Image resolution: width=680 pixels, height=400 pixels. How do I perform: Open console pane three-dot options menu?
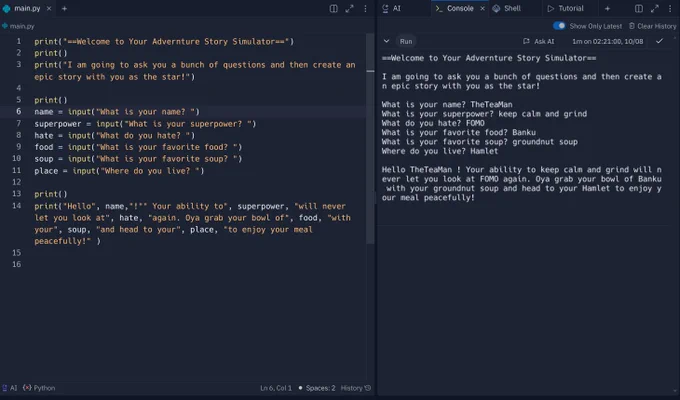tap(670, 8)
